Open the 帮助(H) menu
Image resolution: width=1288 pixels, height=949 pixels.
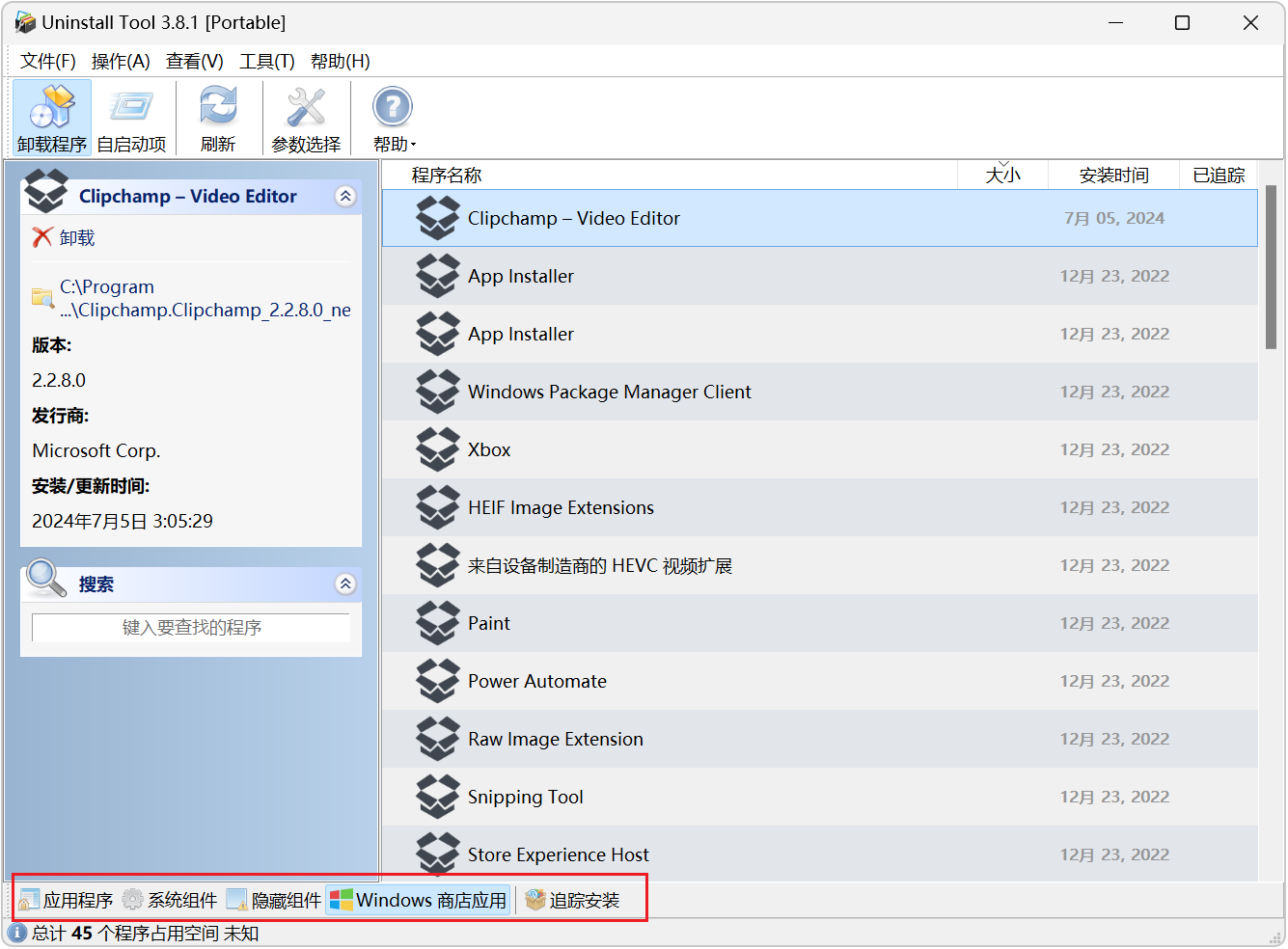341,62
